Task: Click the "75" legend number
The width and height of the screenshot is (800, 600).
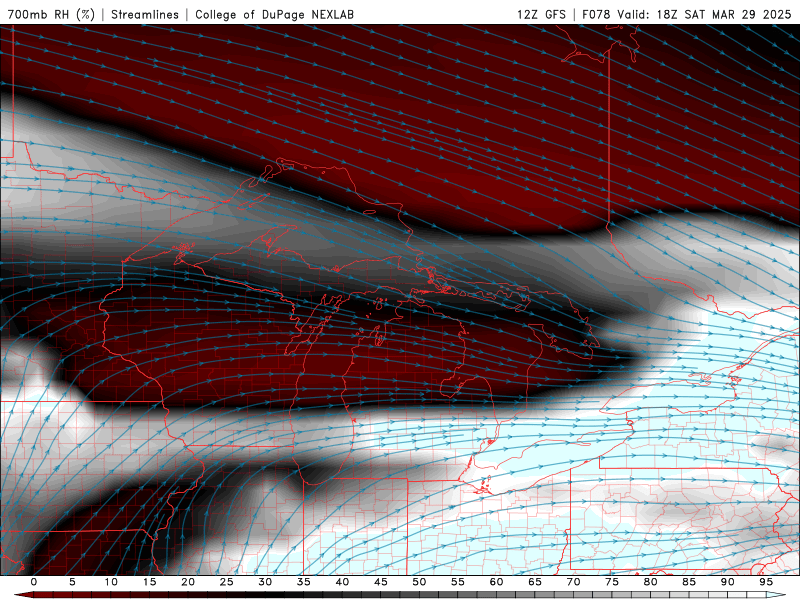Action: pos(612,582)
